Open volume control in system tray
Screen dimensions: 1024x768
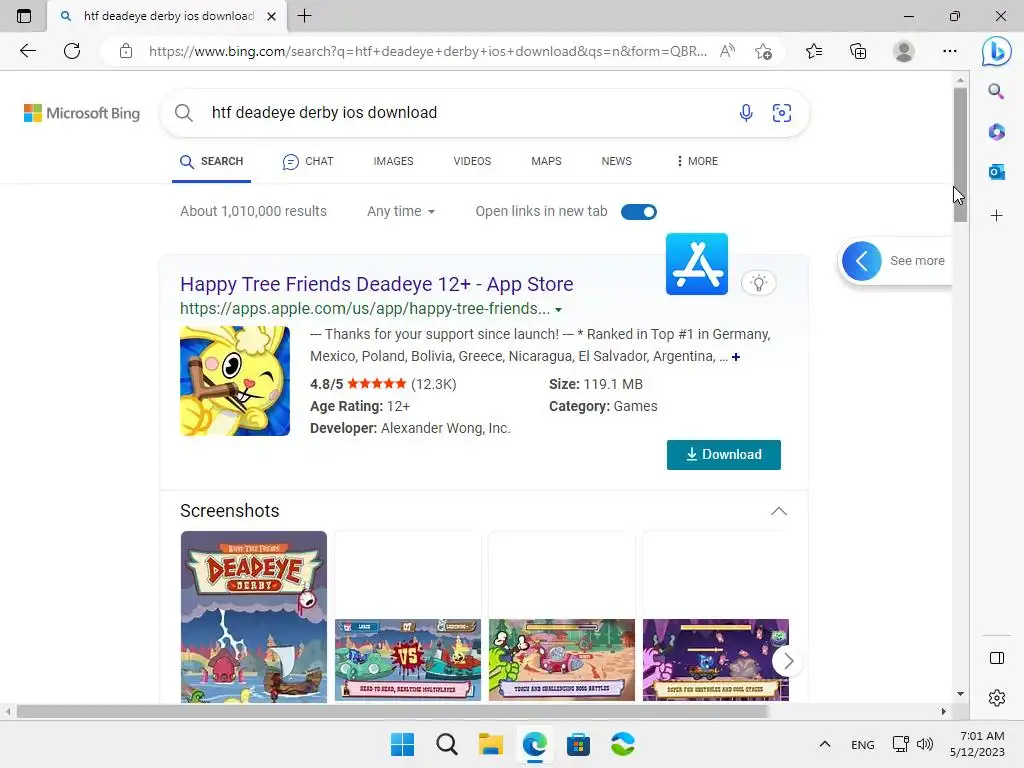coord(925,744)
